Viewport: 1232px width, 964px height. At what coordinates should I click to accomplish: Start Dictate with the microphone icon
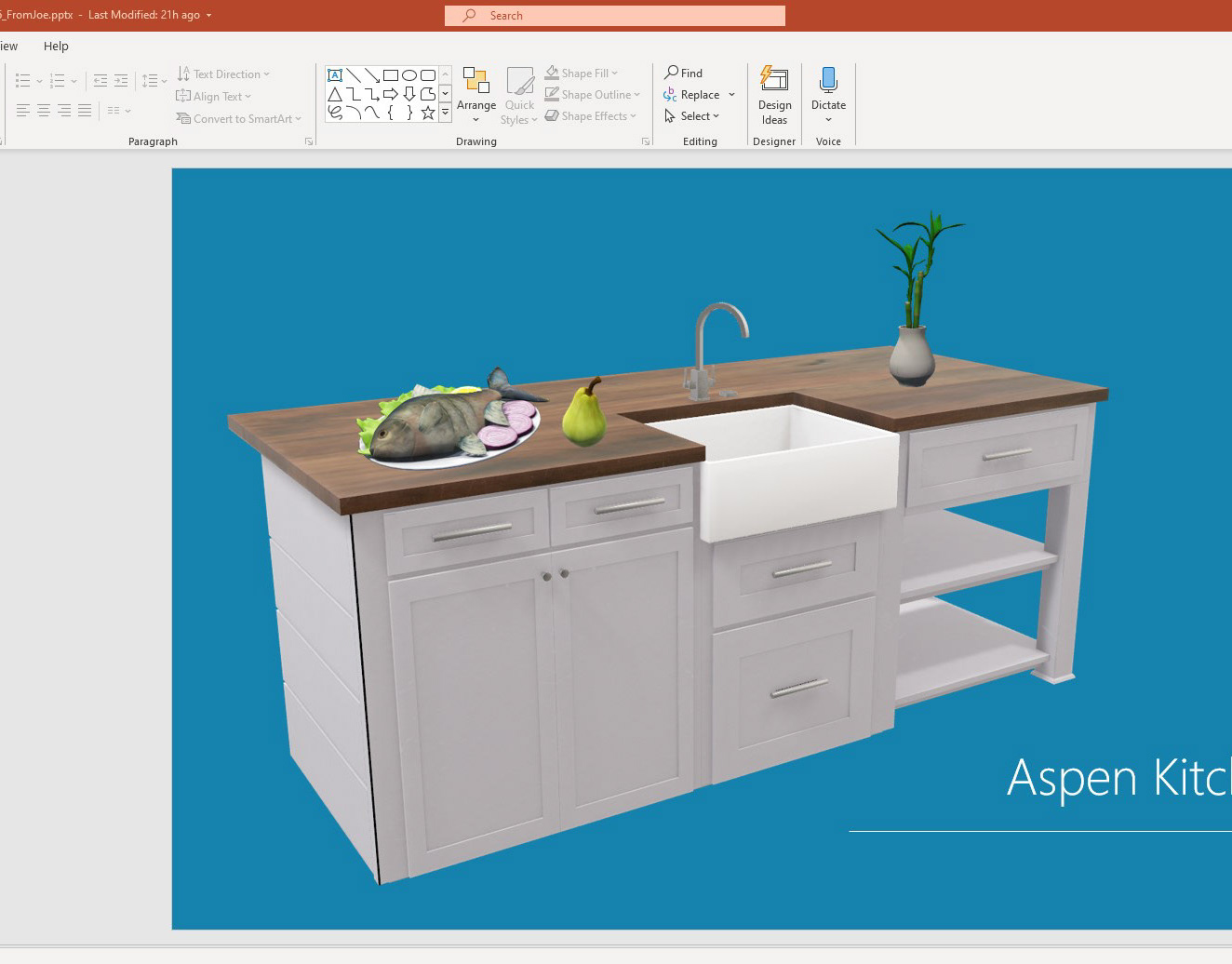pos(828,80)
